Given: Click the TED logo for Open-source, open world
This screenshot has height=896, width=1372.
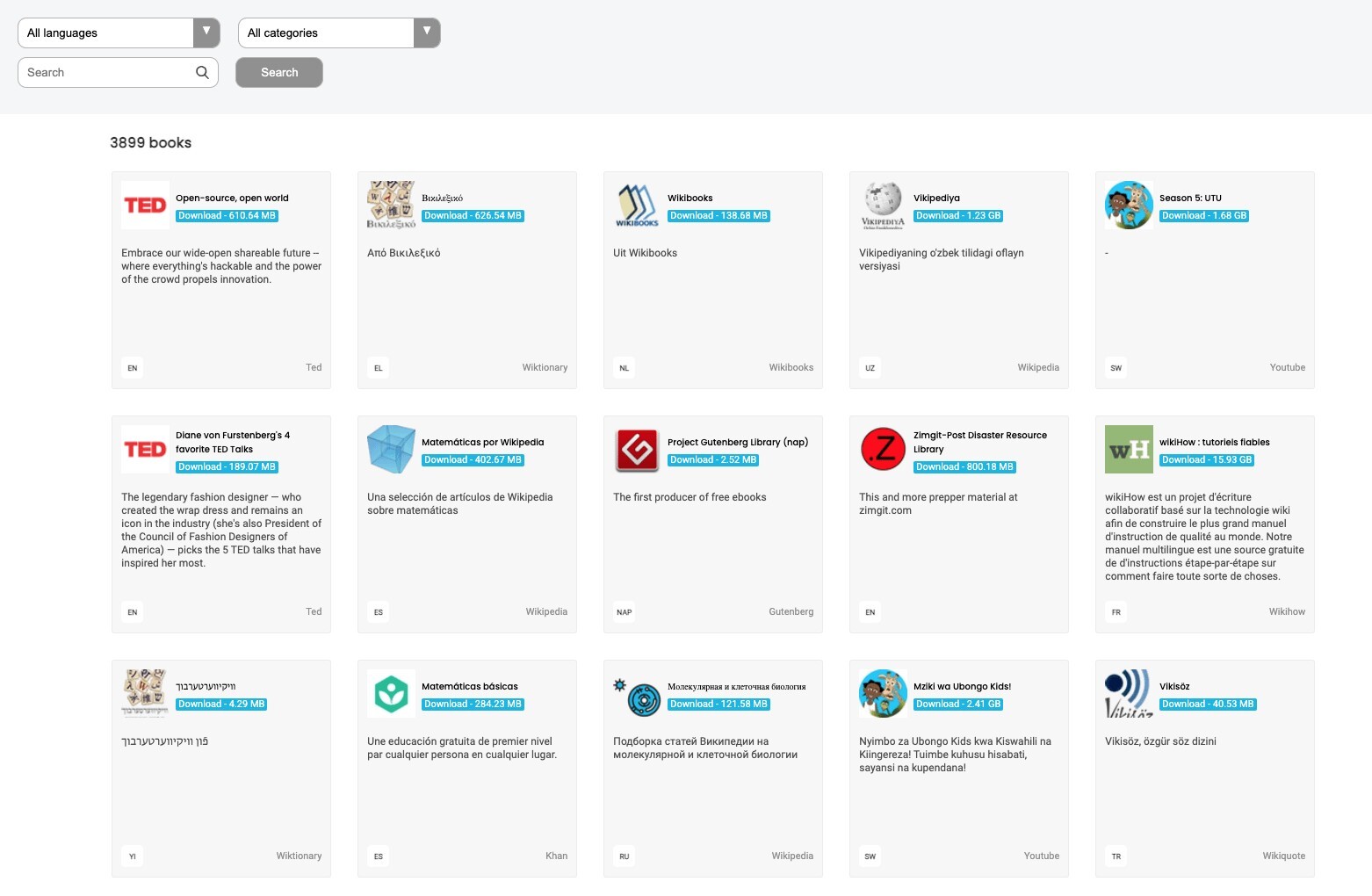Looking at the screenshot, I should pos(145,206).
